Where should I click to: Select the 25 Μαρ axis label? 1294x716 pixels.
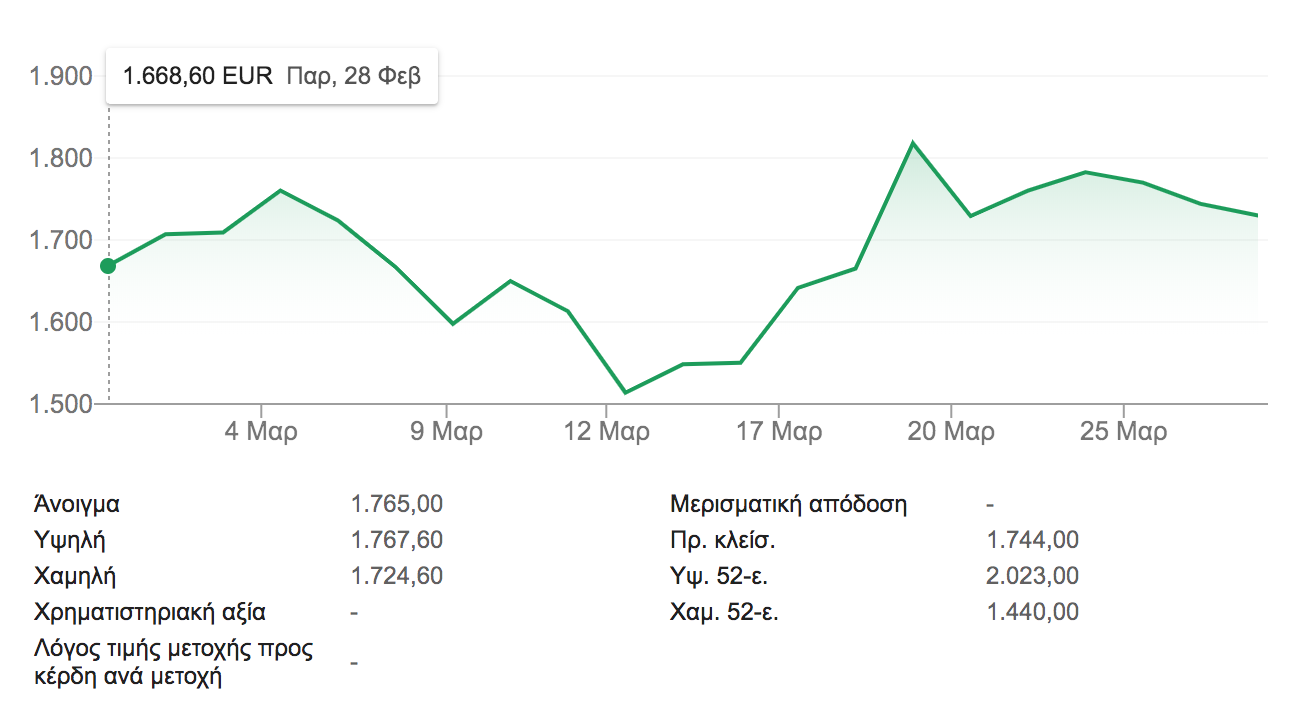click(x=1124, y=432)
